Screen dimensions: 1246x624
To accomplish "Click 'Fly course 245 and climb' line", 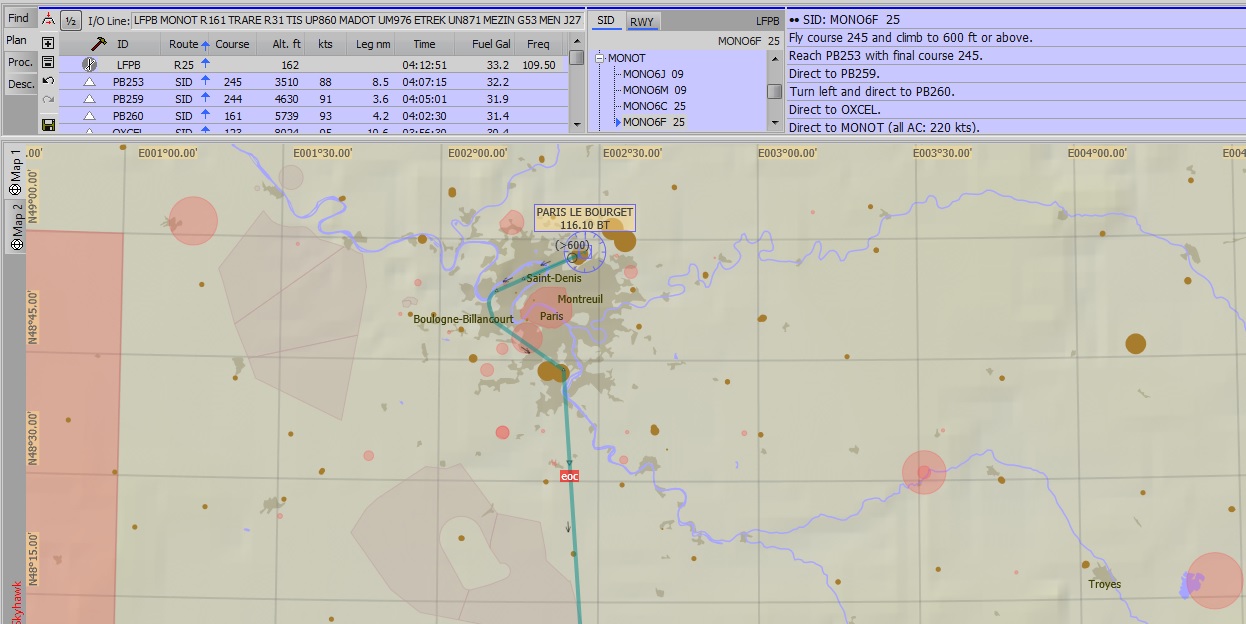I will click(910, 38).
